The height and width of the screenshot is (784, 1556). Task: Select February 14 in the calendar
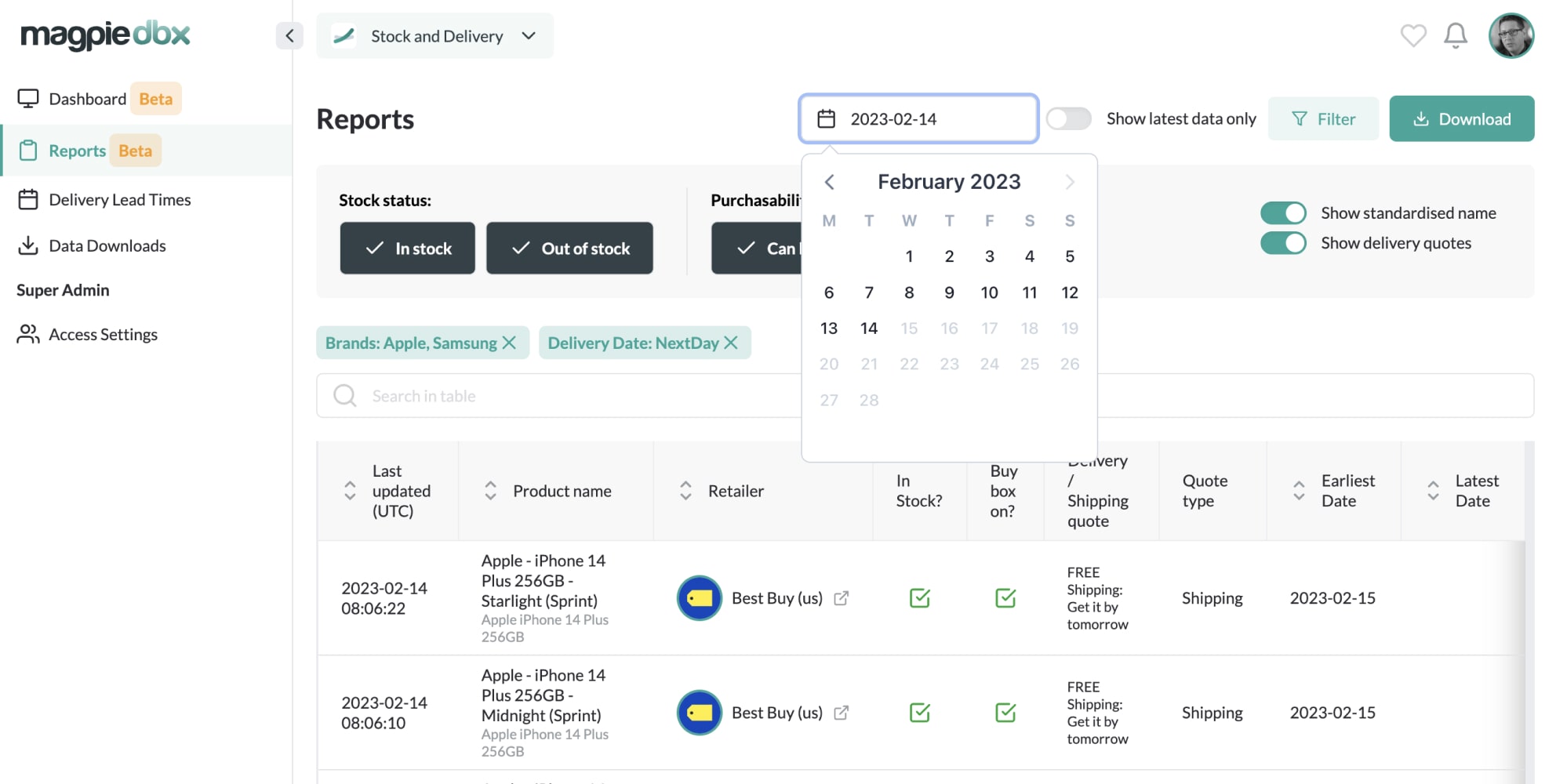coord(869,328)
